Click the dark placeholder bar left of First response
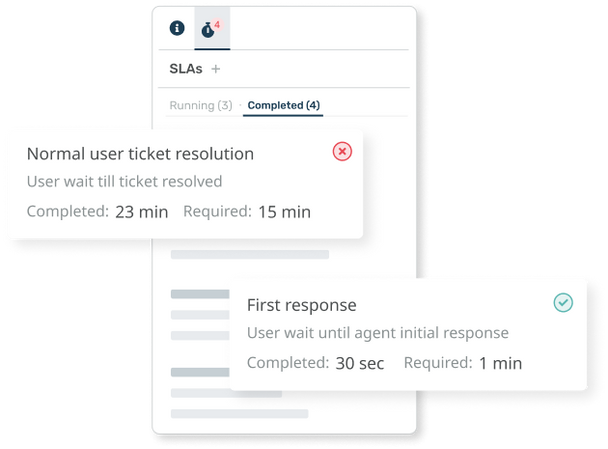The height and width of the screenshot is (449, 608). tap(199, 294)
